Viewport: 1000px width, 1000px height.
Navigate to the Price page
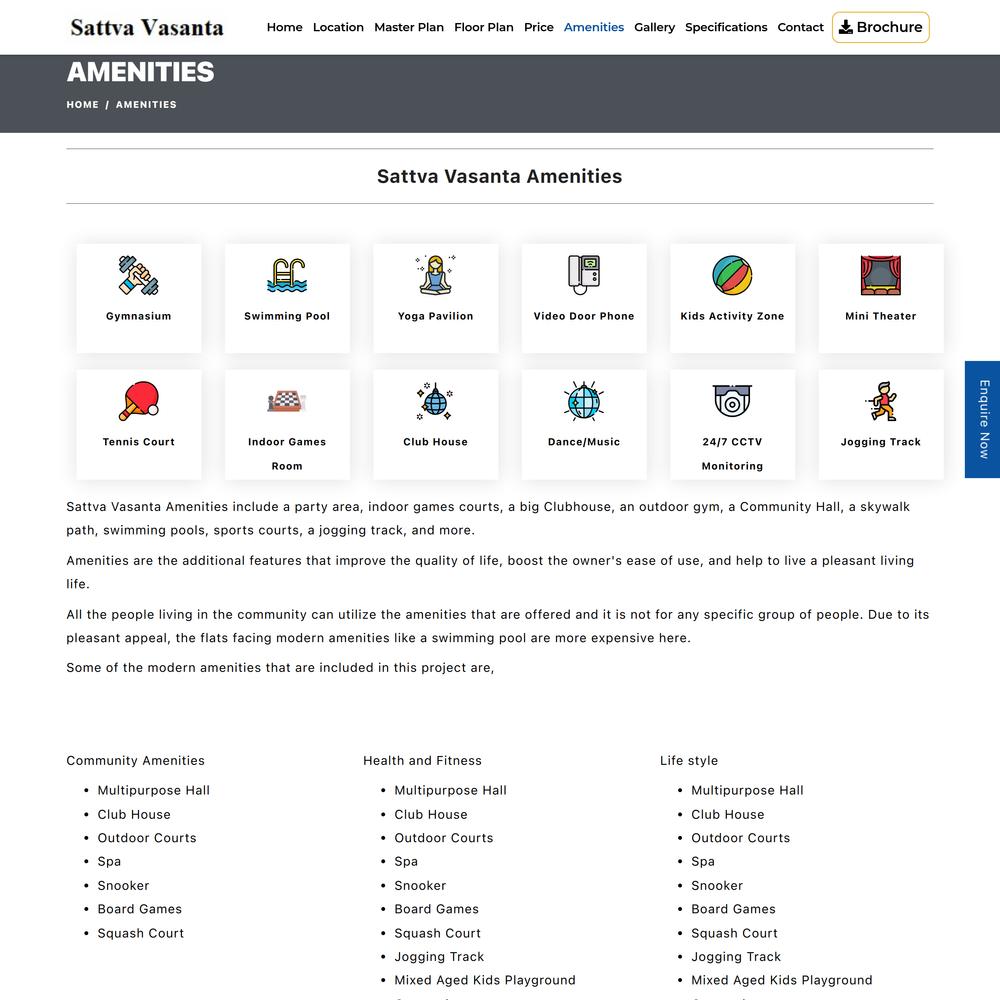point(538,27)
